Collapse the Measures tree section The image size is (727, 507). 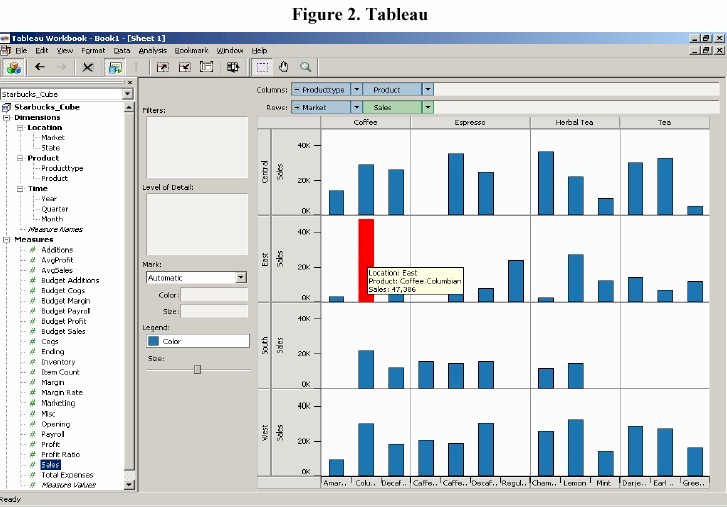(6, 240)
